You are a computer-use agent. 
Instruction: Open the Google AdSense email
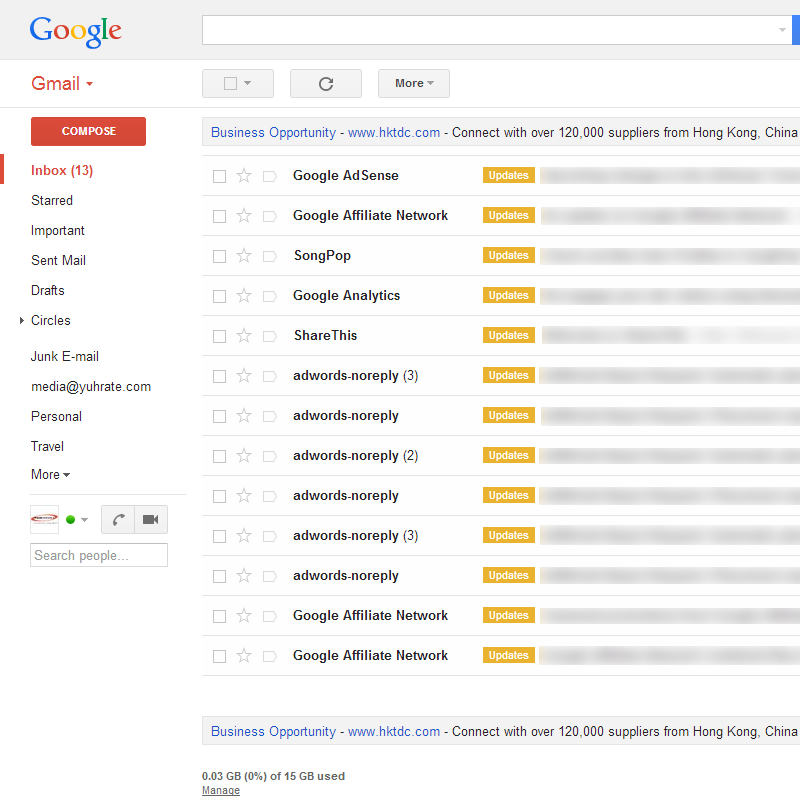click(x=501, y=176)
